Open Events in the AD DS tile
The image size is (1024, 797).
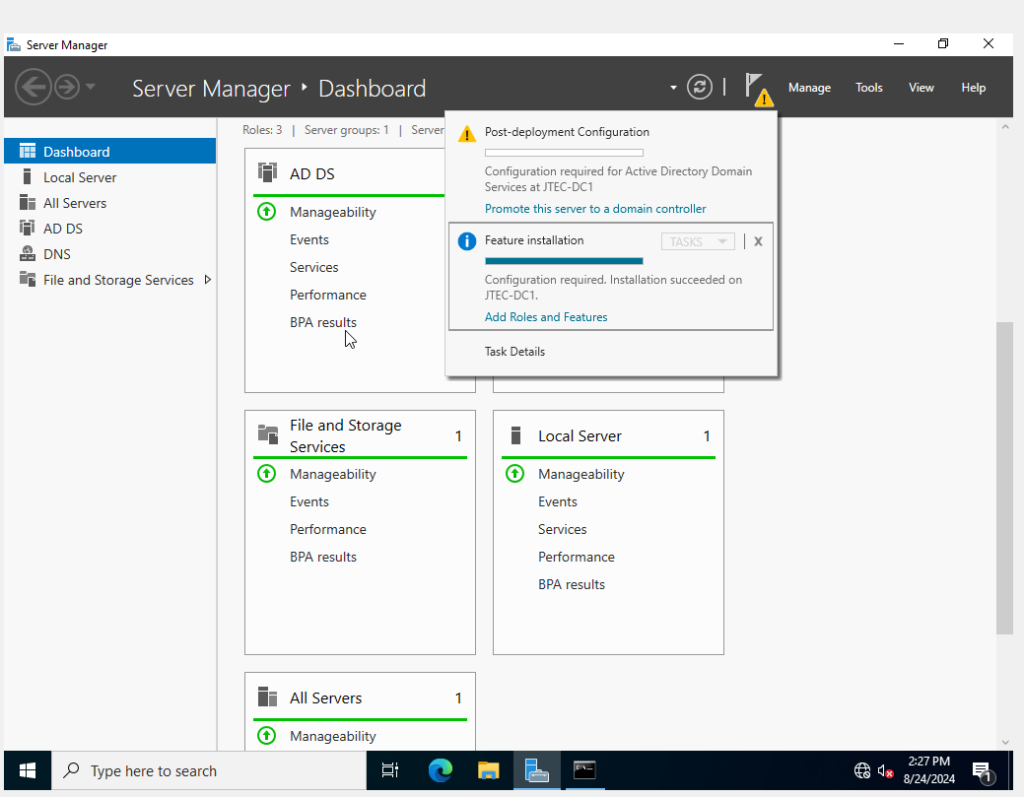(x=309, y=240)
